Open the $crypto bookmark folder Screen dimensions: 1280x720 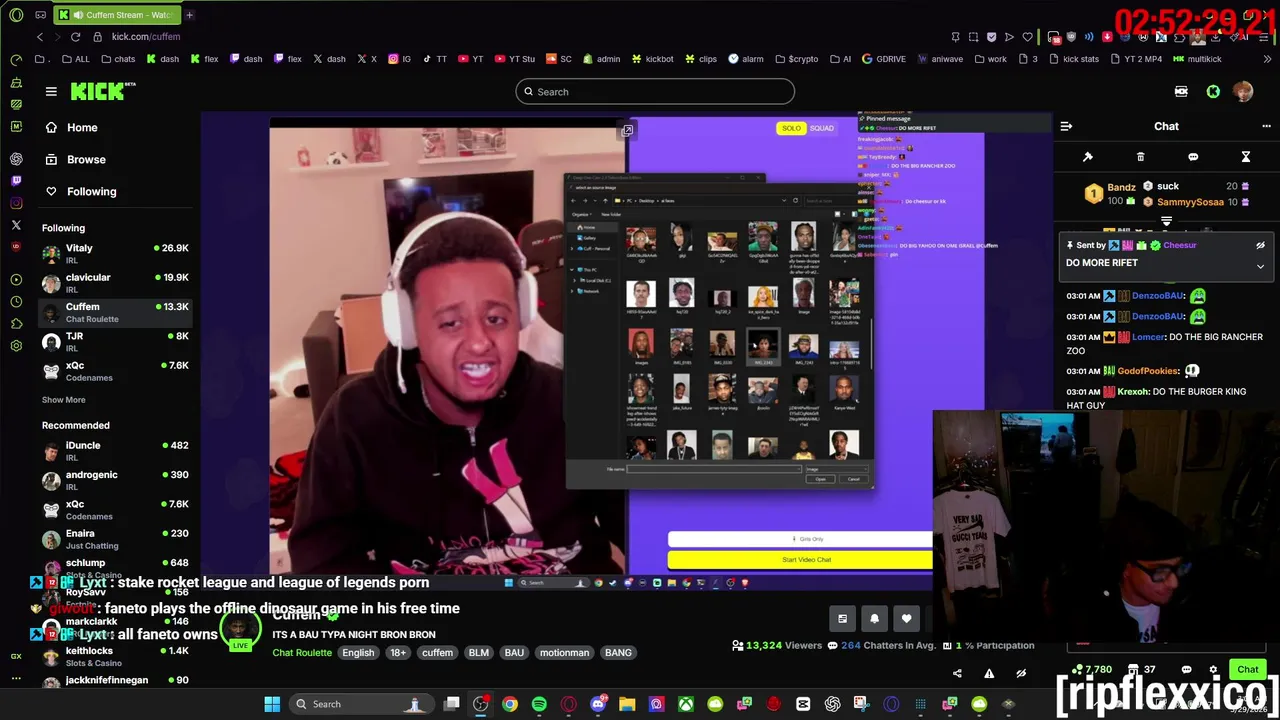[796, 59]
